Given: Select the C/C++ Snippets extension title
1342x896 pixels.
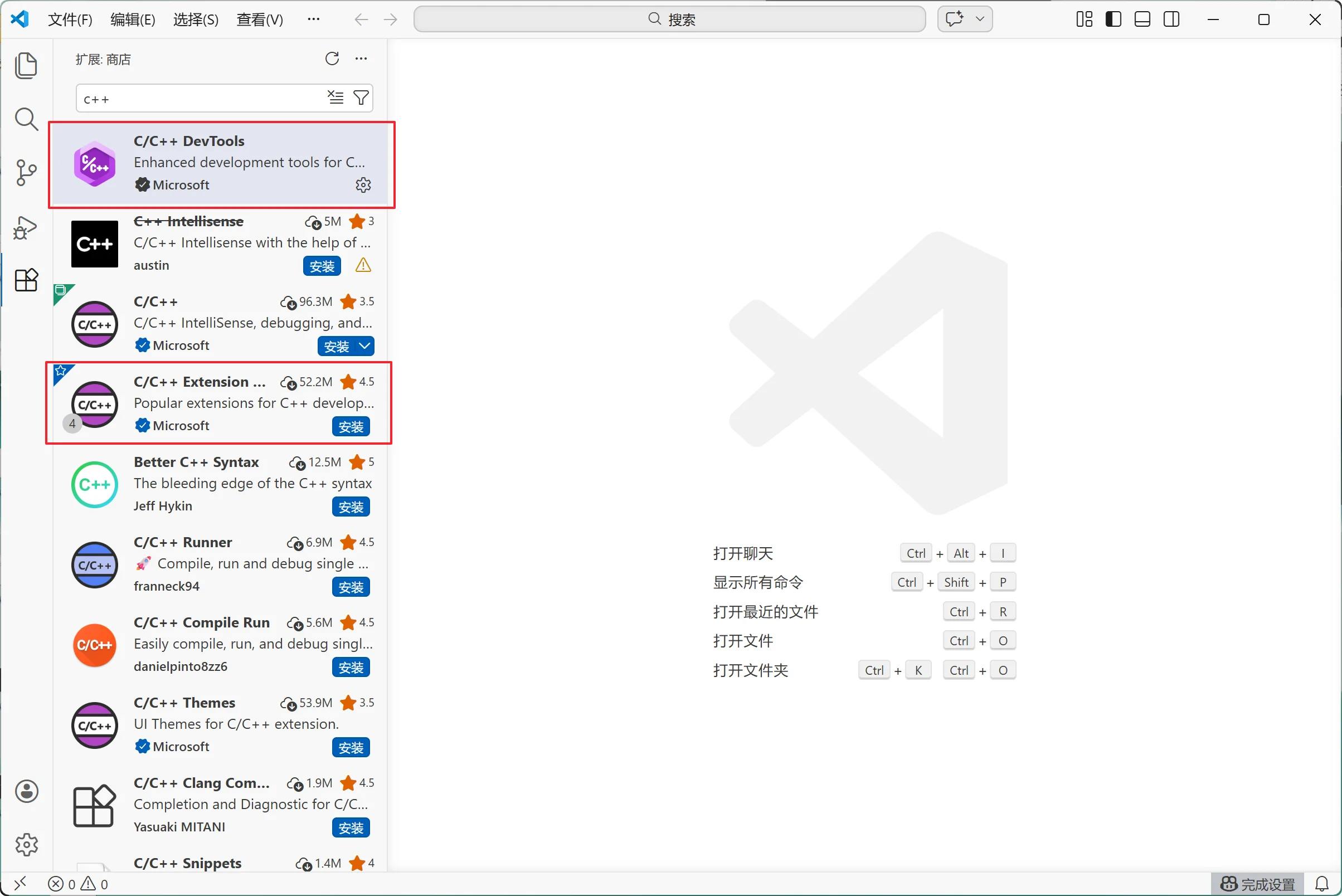Looking at the screenshot, I should tap(187, 863).
